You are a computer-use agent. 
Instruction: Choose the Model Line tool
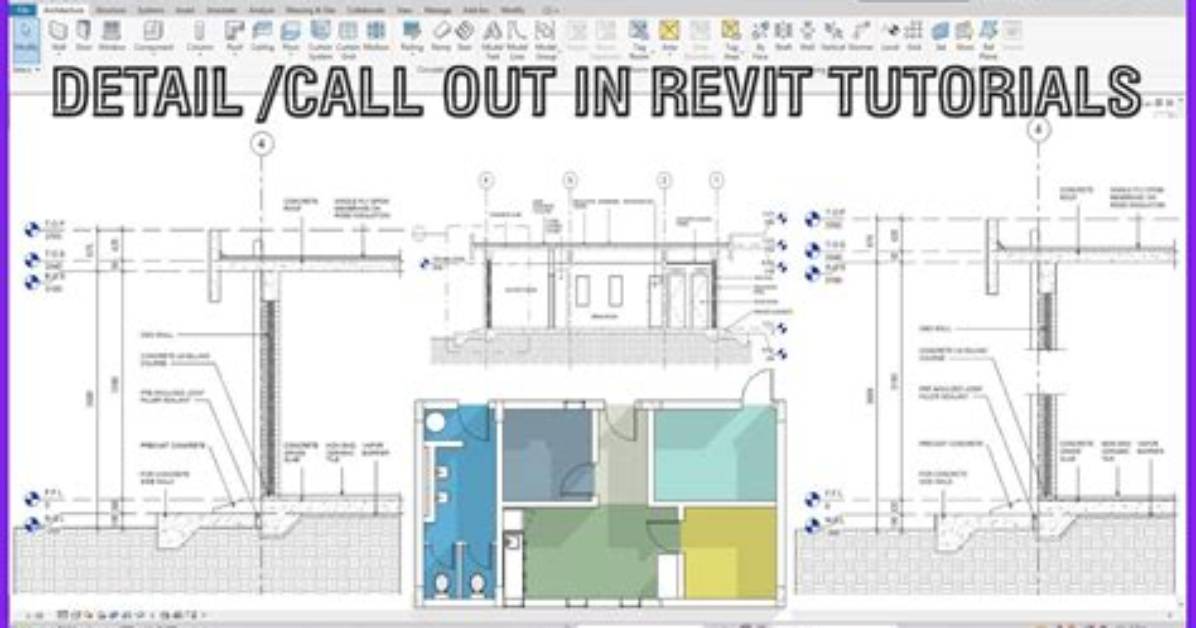click(x=517, y=38)
